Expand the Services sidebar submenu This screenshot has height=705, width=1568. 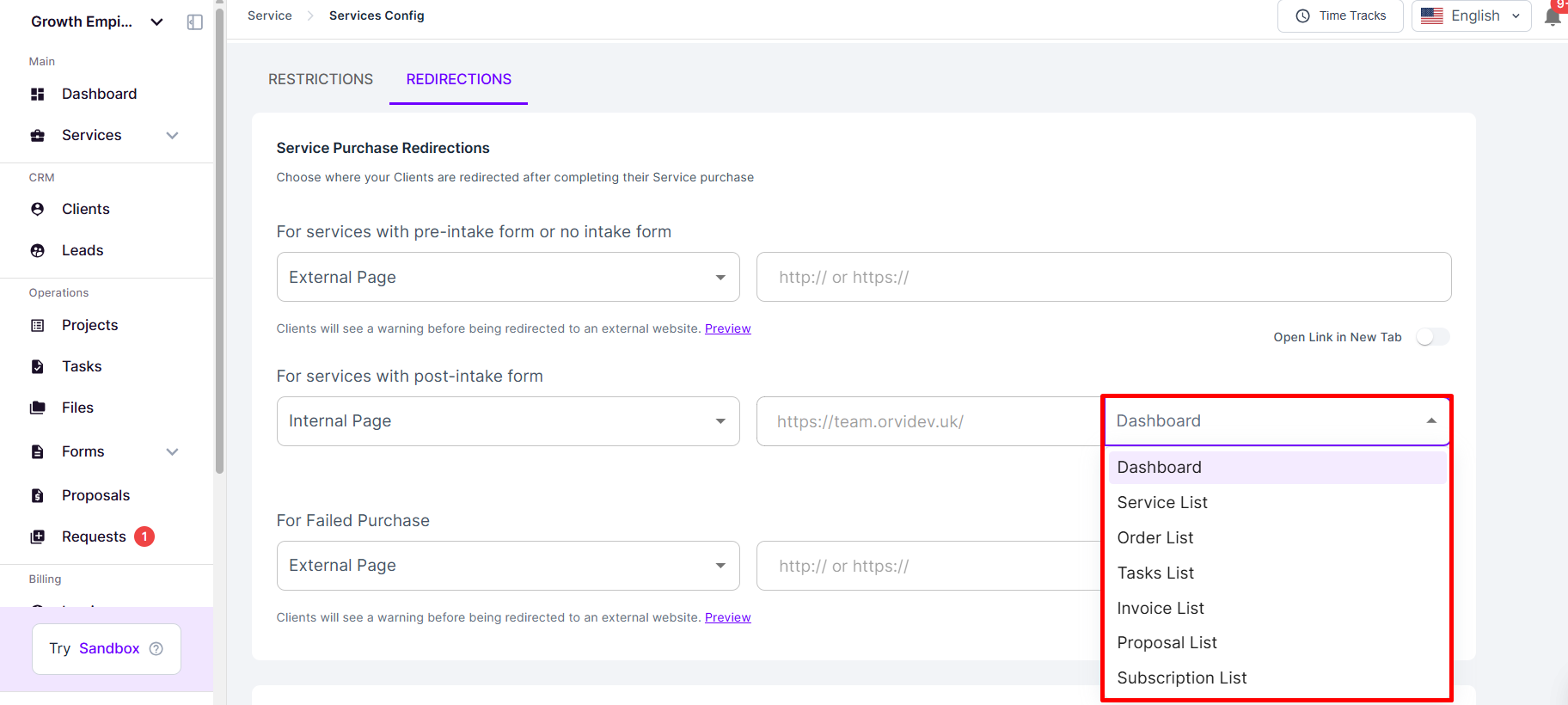click(172, 135)
